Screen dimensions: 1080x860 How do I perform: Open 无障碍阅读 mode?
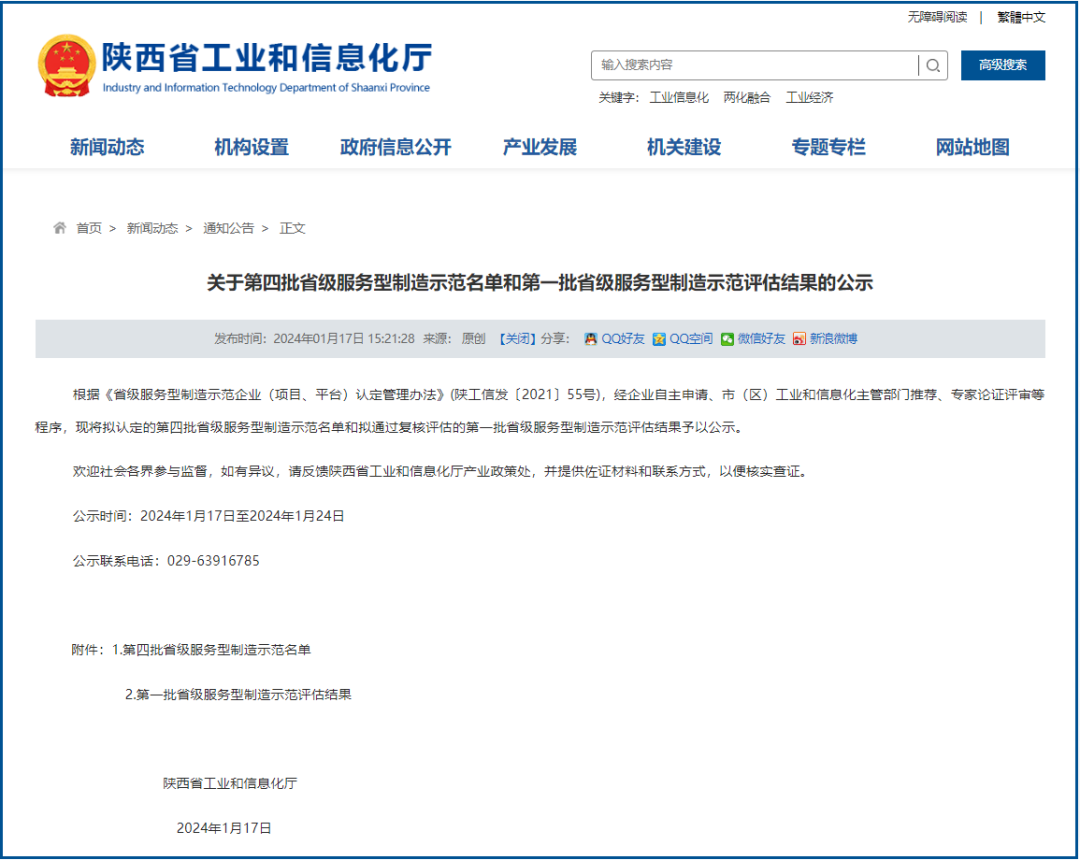(937, 17)
